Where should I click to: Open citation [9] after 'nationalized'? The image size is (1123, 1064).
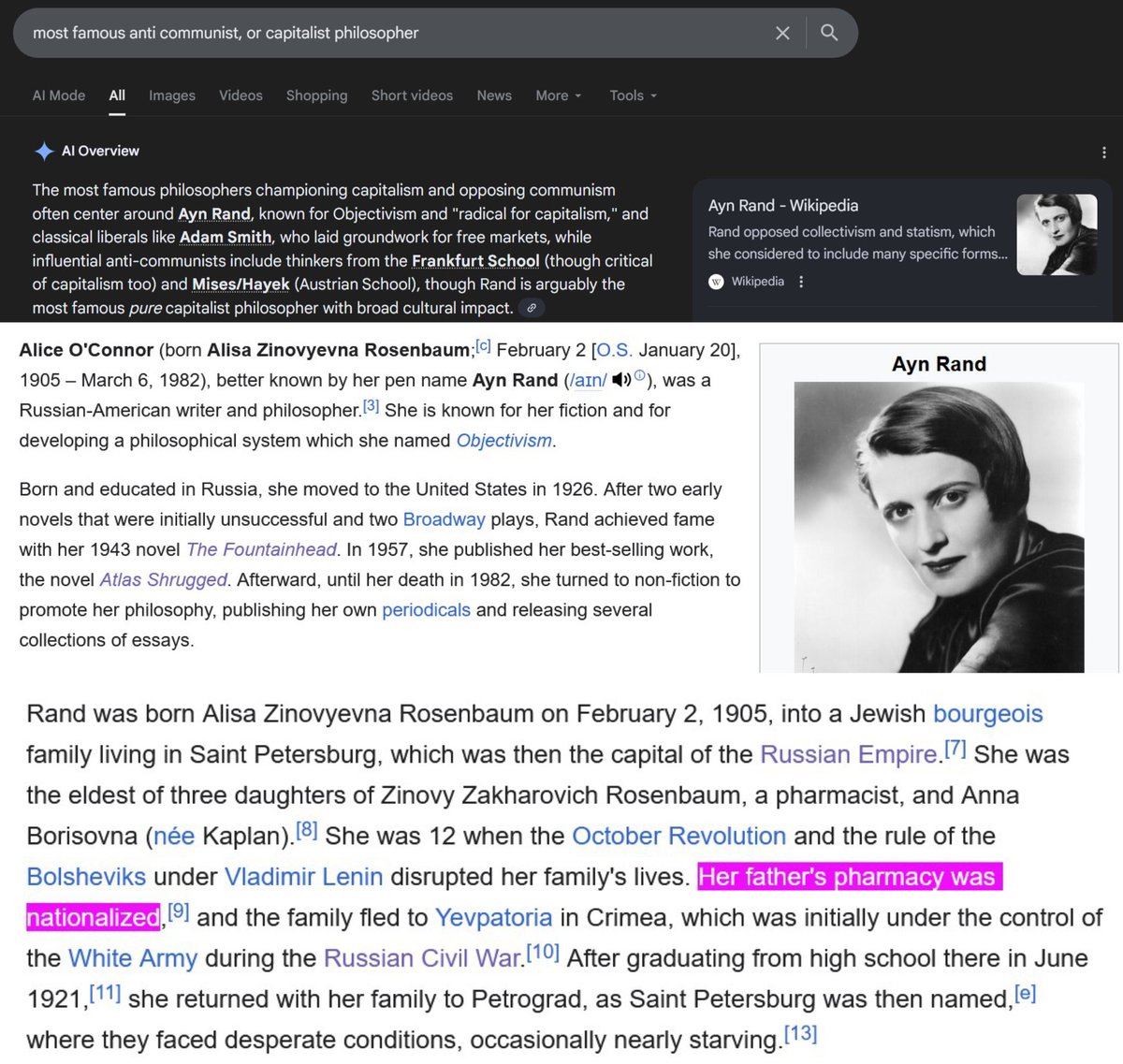click(179, 911)
